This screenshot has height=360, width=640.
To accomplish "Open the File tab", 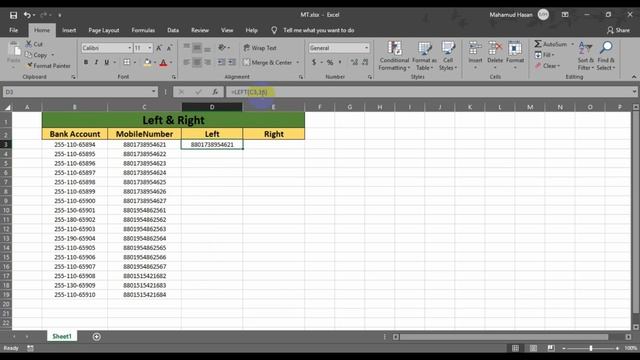I will [x=13, y=30].
